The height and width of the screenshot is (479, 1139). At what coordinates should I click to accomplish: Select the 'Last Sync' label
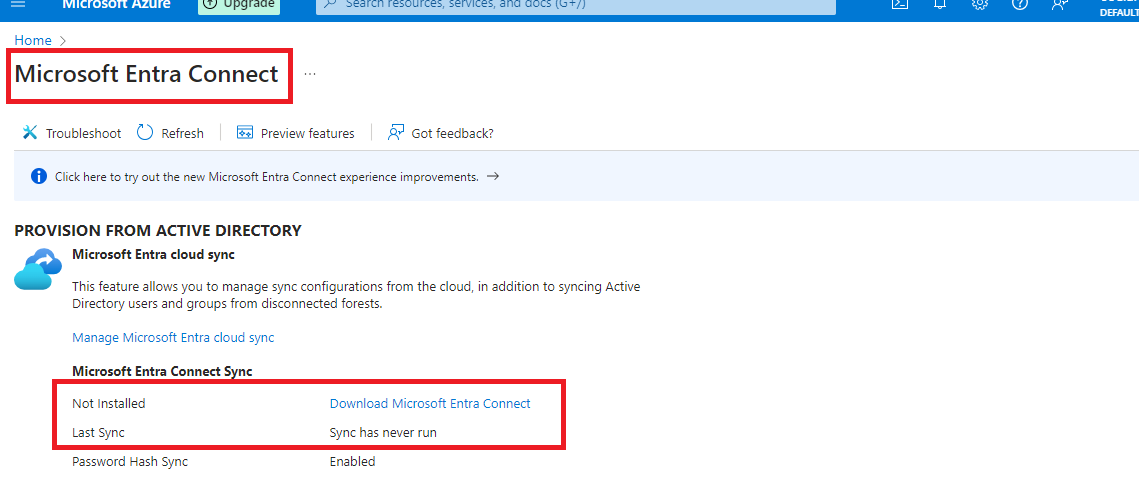(98, 432)
